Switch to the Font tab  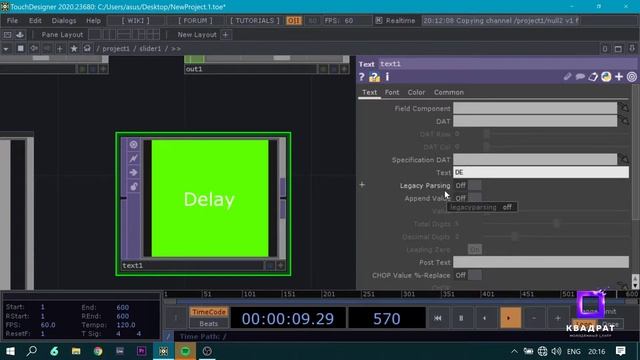pos(392,92)
